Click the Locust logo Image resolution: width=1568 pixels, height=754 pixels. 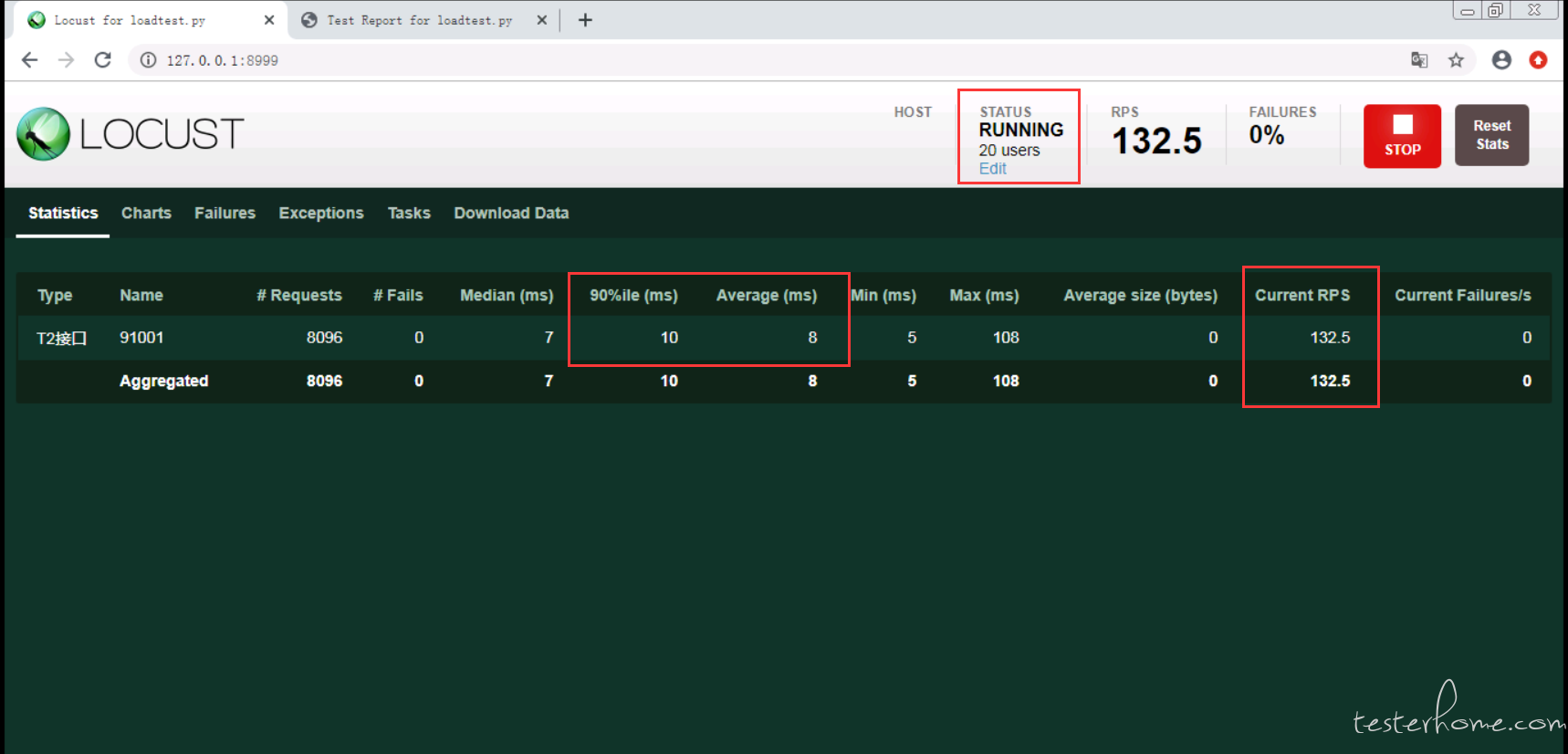click(131, 134)
